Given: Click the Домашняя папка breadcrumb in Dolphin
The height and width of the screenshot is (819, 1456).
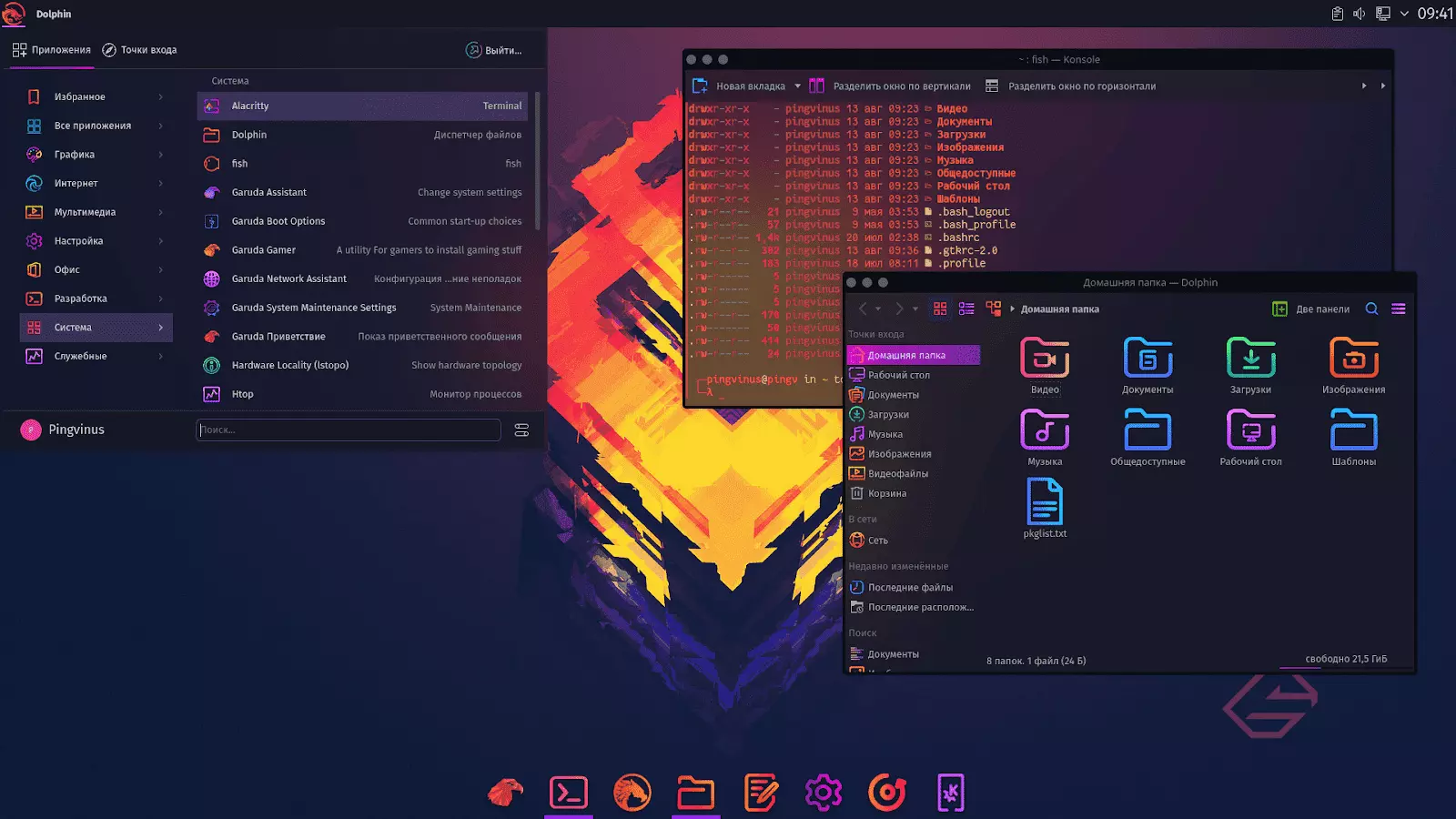Looking at the screenshot, I should point(1059,309).
